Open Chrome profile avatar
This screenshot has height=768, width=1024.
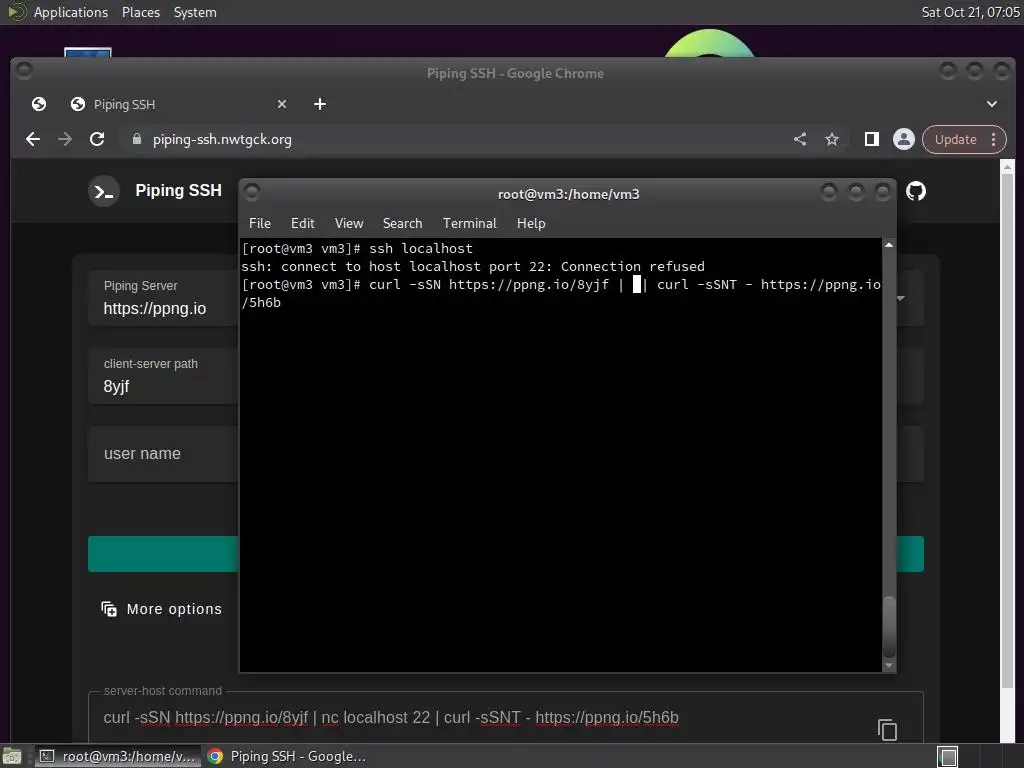[x=904, y=139]
